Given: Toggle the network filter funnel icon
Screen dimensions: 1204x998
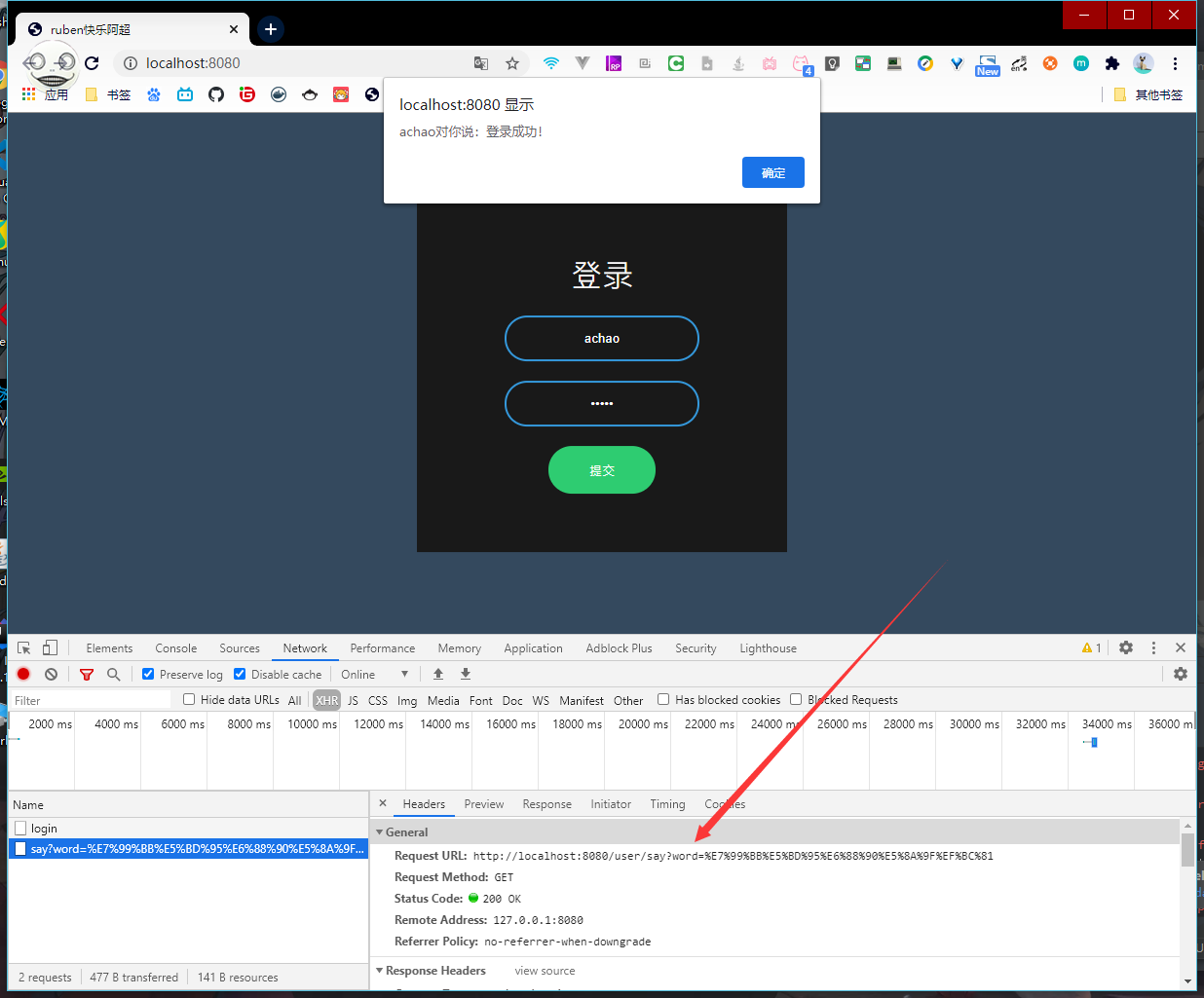Looking at the screenshot, I should click(87, 674).
